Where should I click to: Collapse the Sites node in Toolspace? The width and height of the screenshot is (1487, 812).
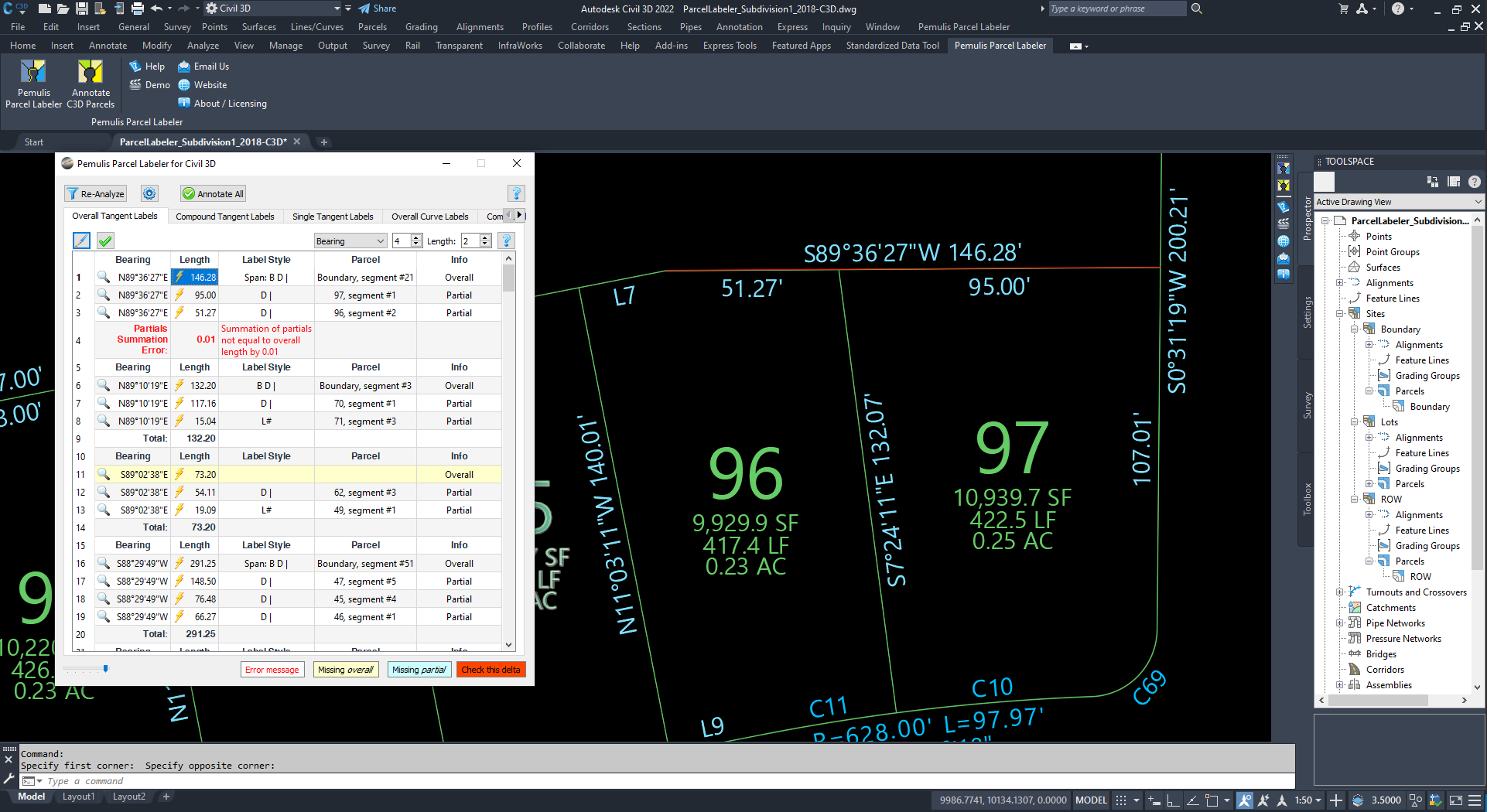click(x=1340, y=314)
